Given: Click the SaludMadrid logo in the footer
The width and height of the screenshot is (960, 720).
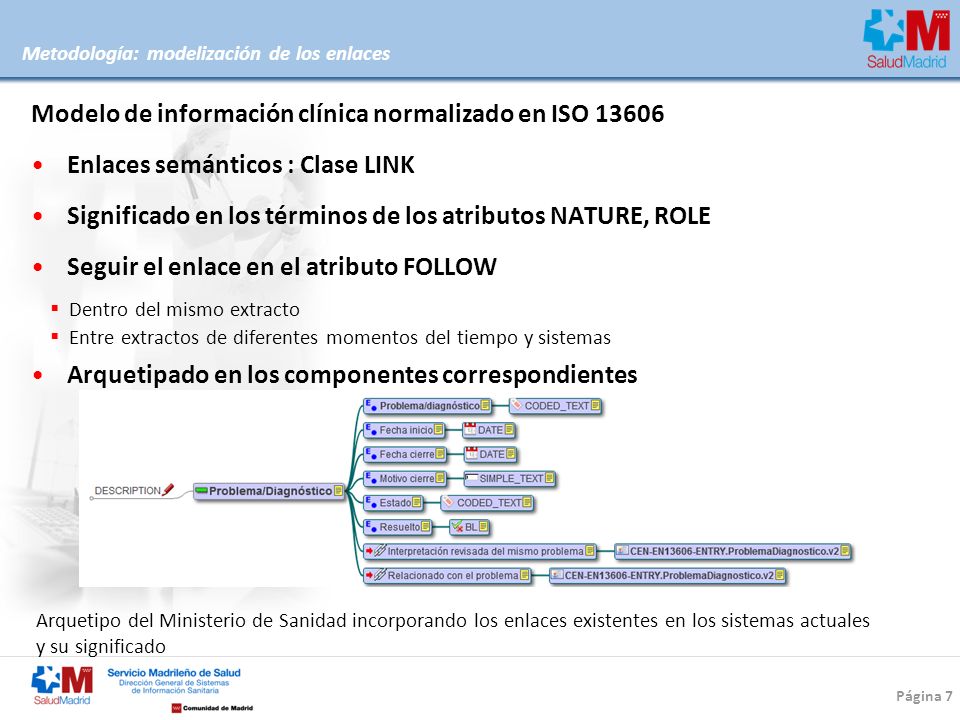Looking at the screenshot, I should (62, 685).
